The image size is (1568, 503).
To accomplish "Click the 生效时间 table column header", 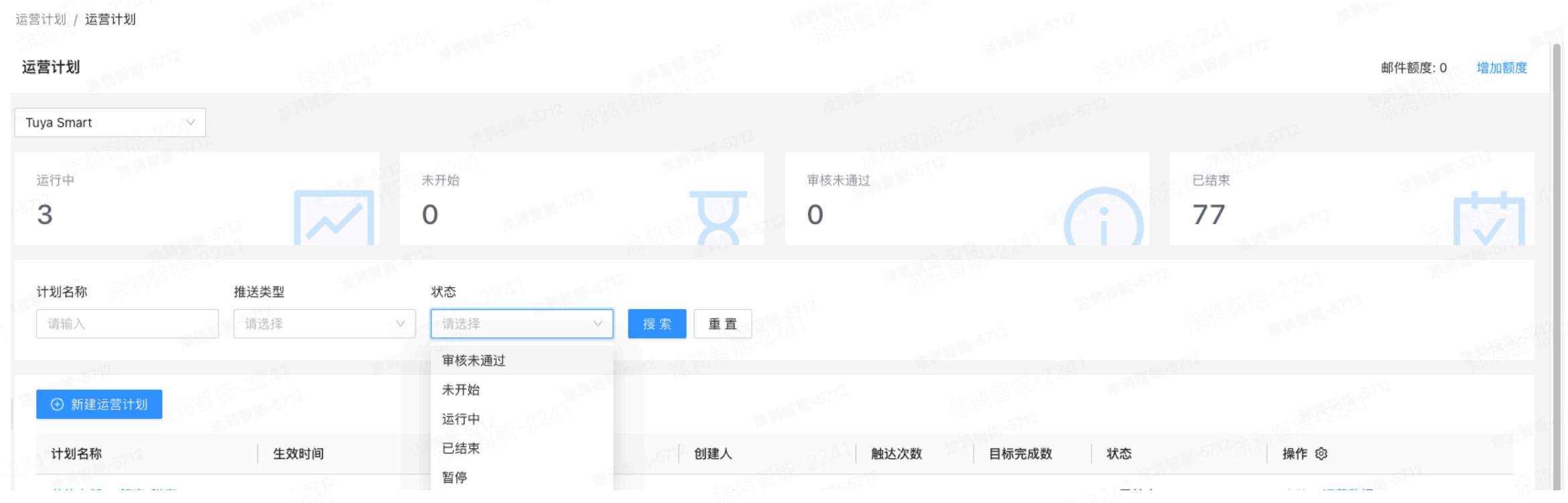I will [x=298, y=454].
